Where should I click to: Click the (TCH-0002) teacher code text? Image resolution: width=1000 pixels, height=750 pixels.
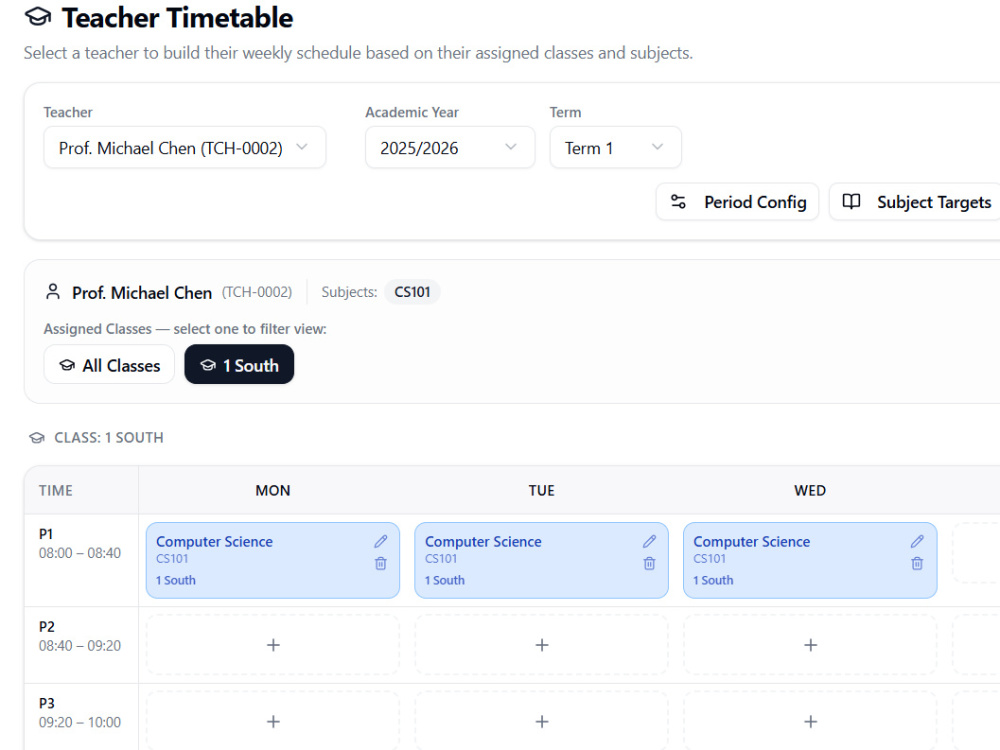pos(257,292)
